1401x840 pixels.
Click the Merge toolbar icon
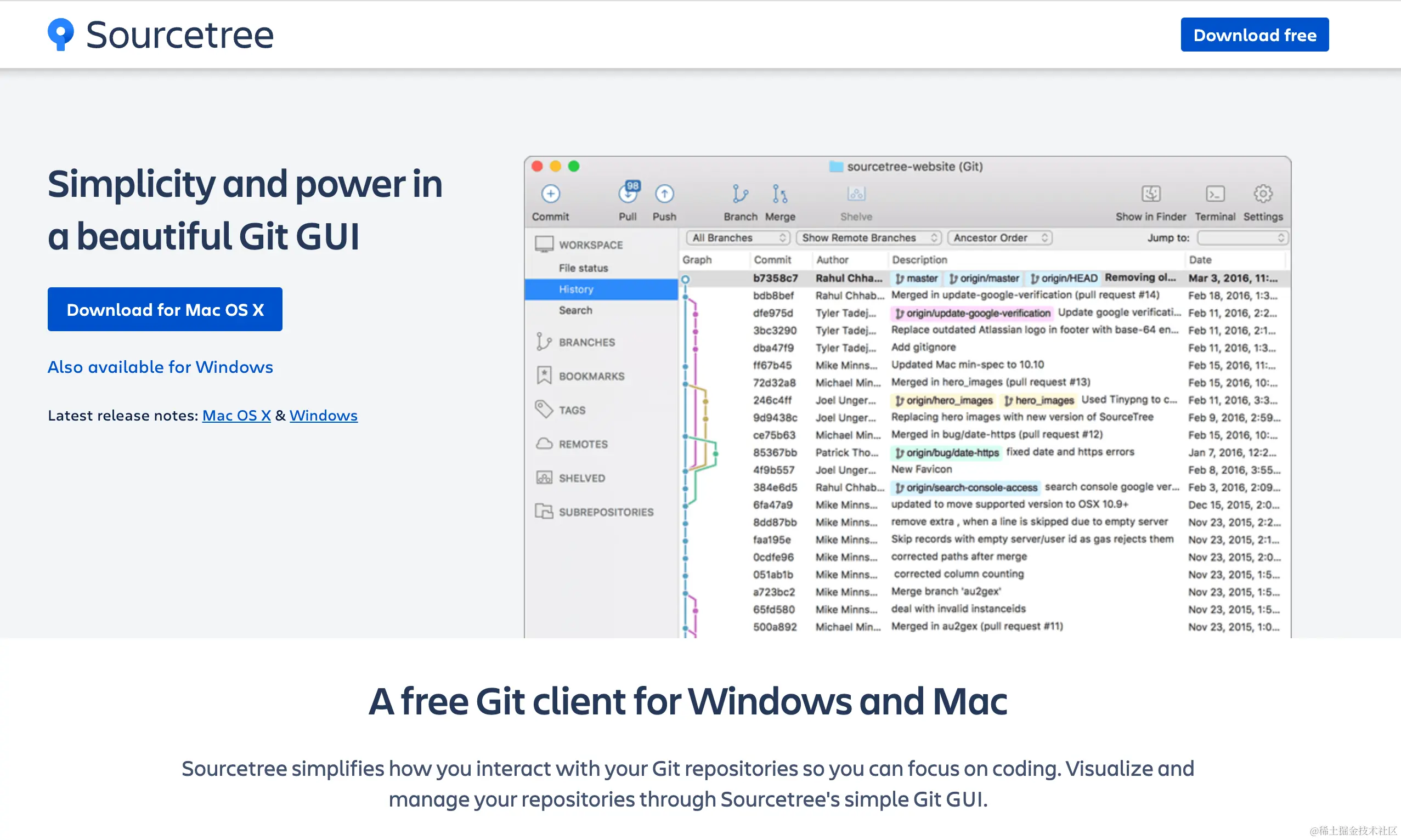click(780, 194)
